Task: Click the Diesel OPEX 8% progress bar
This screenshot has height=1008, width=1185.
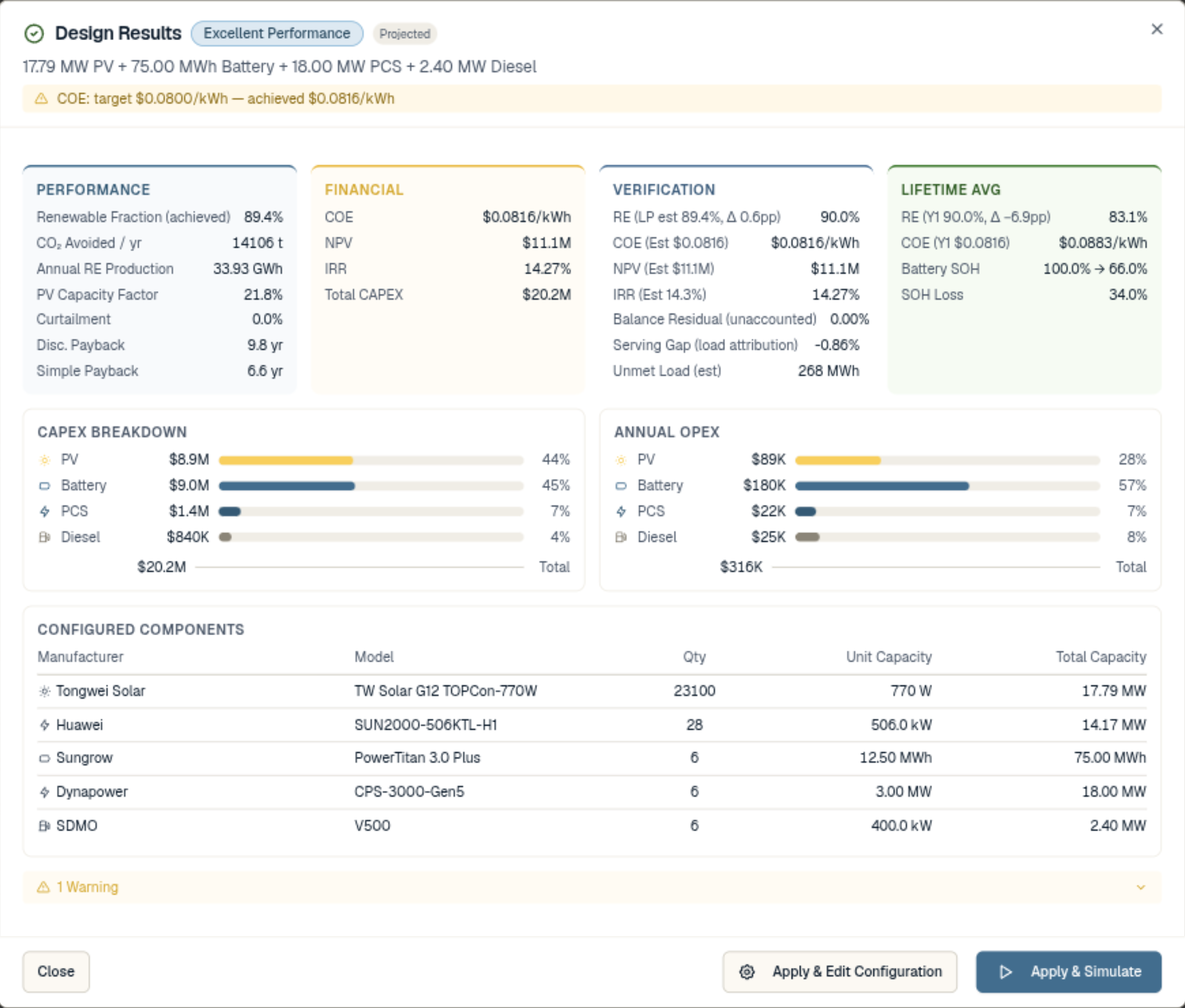Action: [948, 537]
